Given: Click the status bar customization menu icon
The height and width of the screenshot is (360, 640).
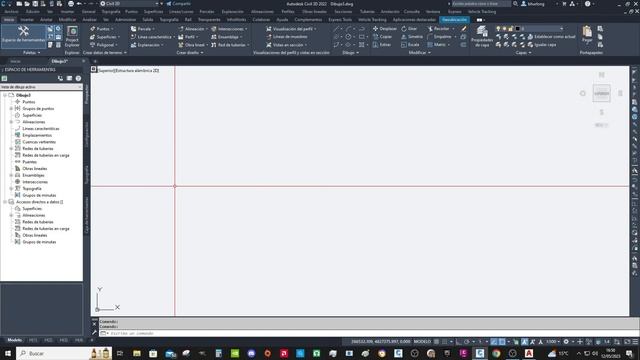Looking at the screenshot, I should (x=635, y=342).
